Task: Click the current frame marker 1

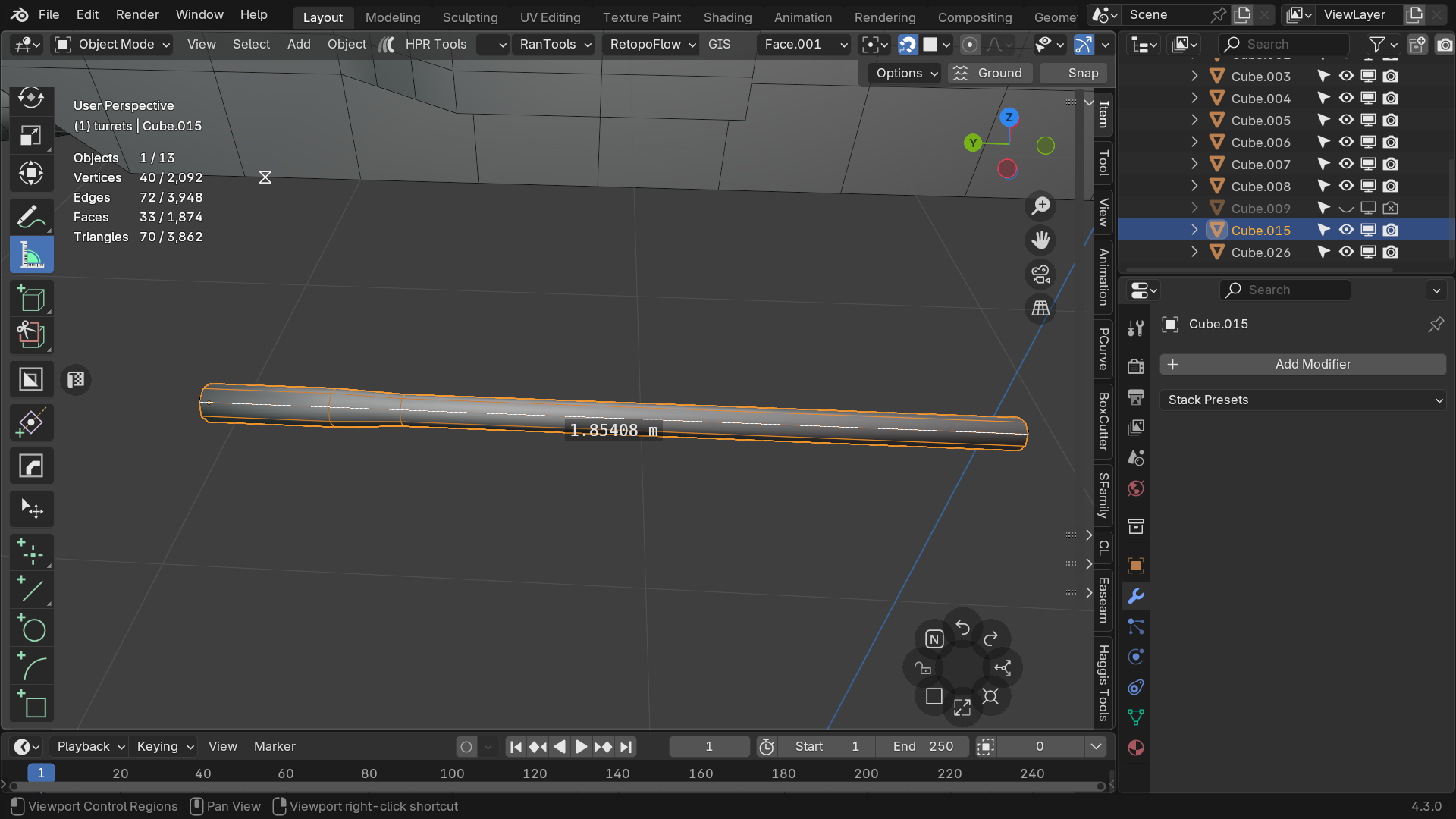Action: (x=41, y=773)
